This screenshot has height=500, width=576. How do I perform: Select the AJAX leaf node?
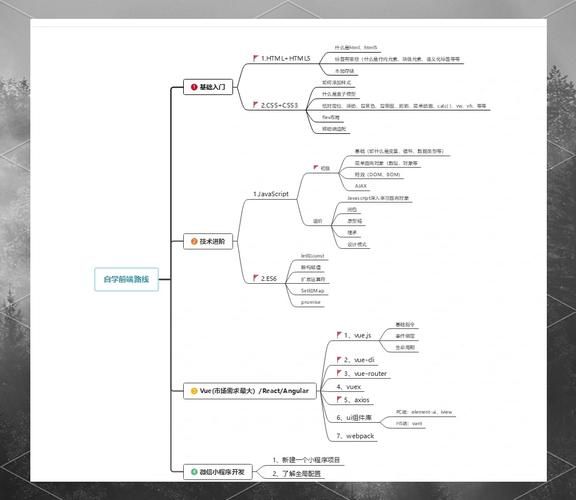coord(361,186)
